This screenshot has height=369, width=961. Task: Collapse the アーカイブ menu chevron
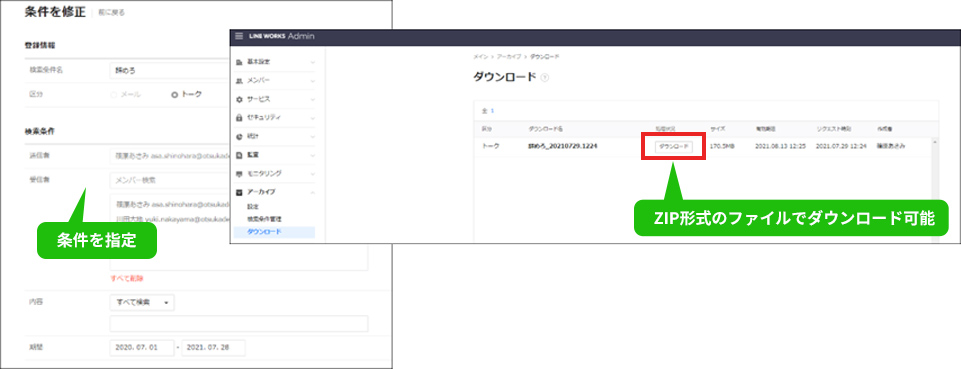pyautogui.click(x=313, y=192)
